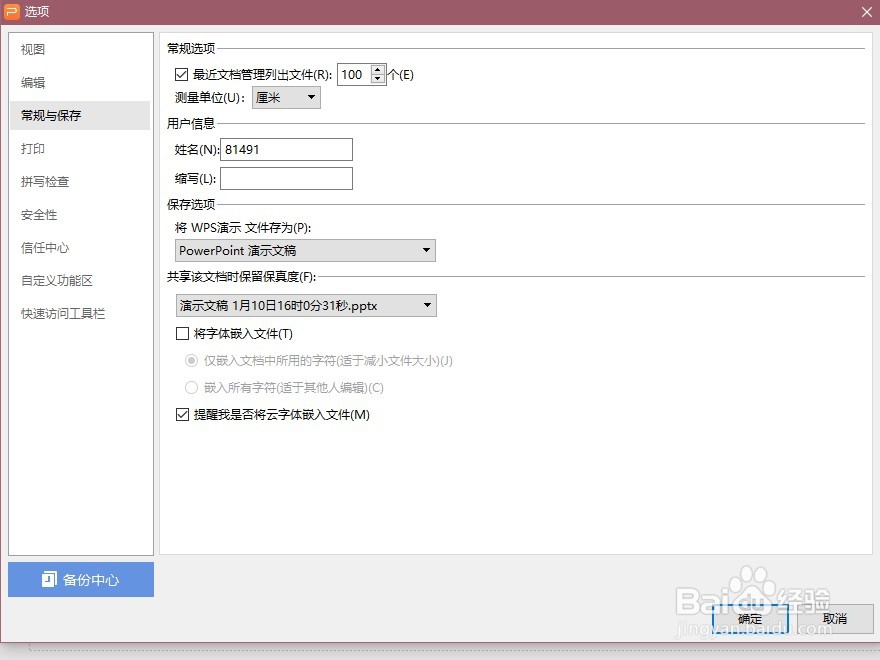Select 仅嵌入文档中所用的字符 radio option
Image resolution: width=880 pixels, height=660 pixels.
click(x=191, y=361)
